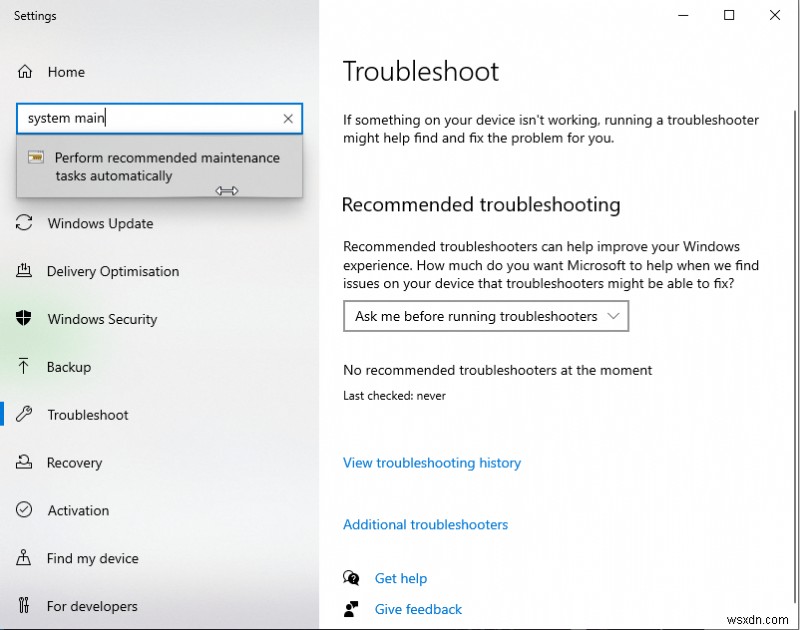Open View troubleshooting history
This screenshot has height=630, width=800.
[432, 463]
